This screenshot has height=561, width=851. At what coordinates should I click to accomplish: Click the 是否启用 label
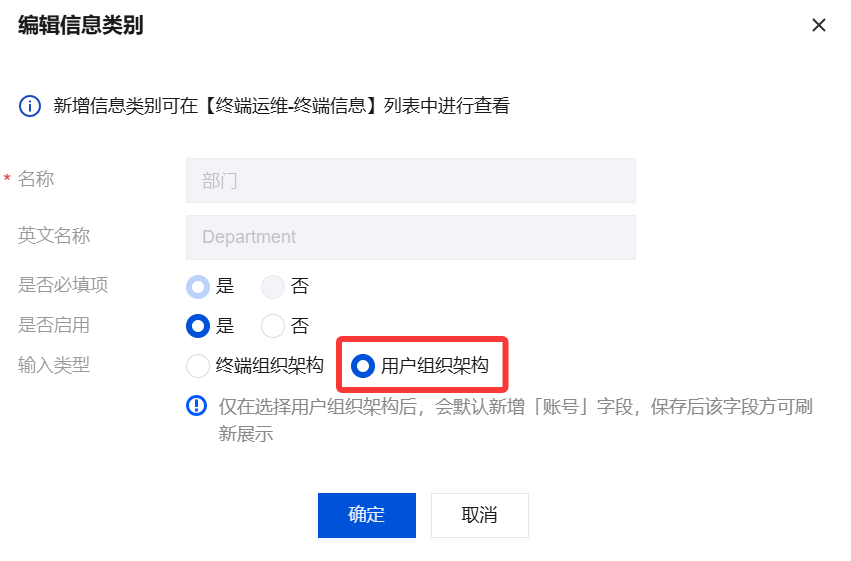(54, 325)
